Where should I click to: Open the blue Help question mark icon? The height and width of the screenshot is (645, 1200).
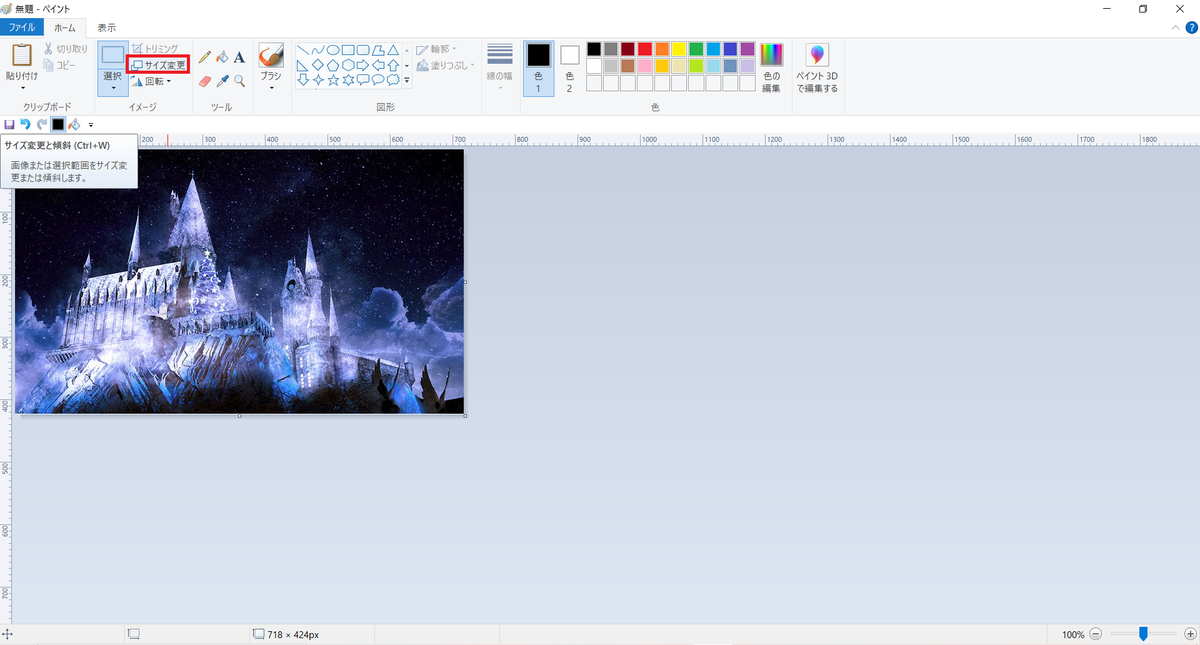(x=1191, y=28)
